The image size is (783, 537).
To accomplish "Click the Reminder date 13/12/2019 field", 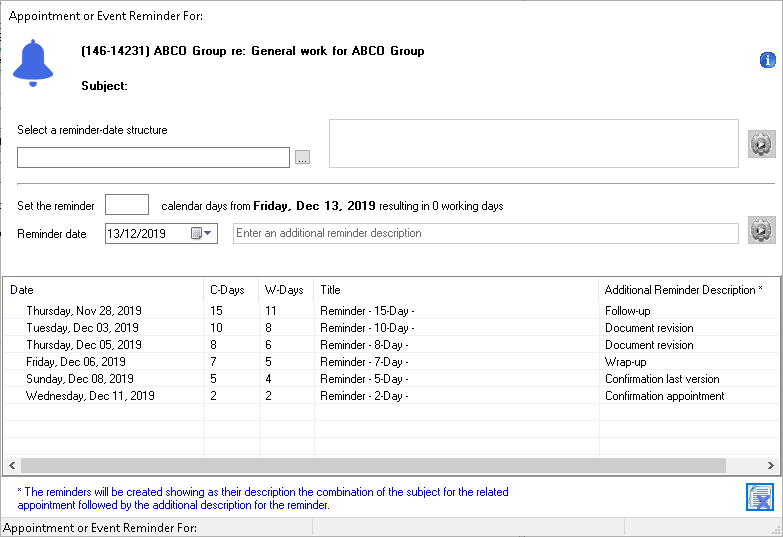I will pos(161,233).
